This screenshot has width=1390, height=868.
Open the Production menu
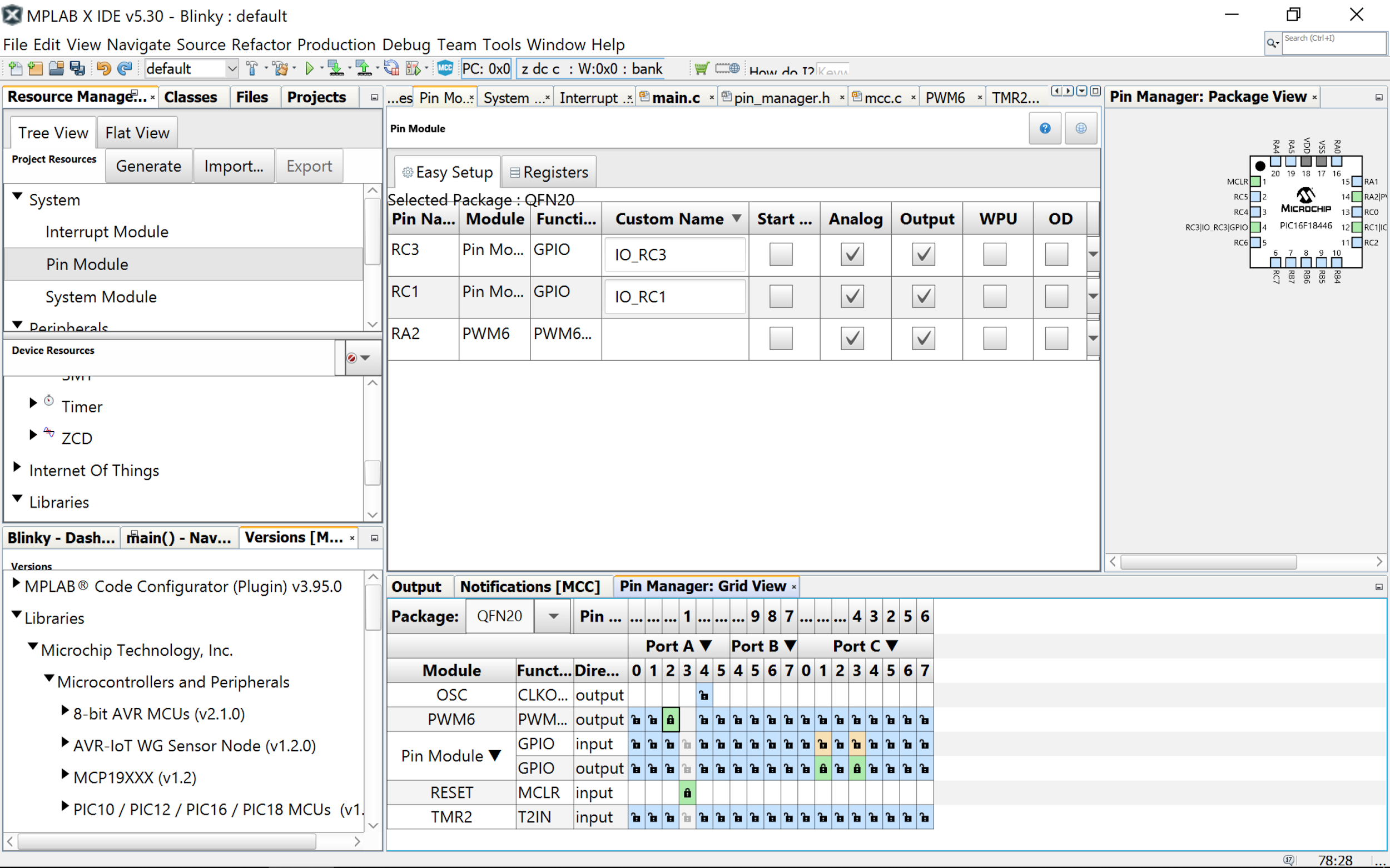(336, 44)
